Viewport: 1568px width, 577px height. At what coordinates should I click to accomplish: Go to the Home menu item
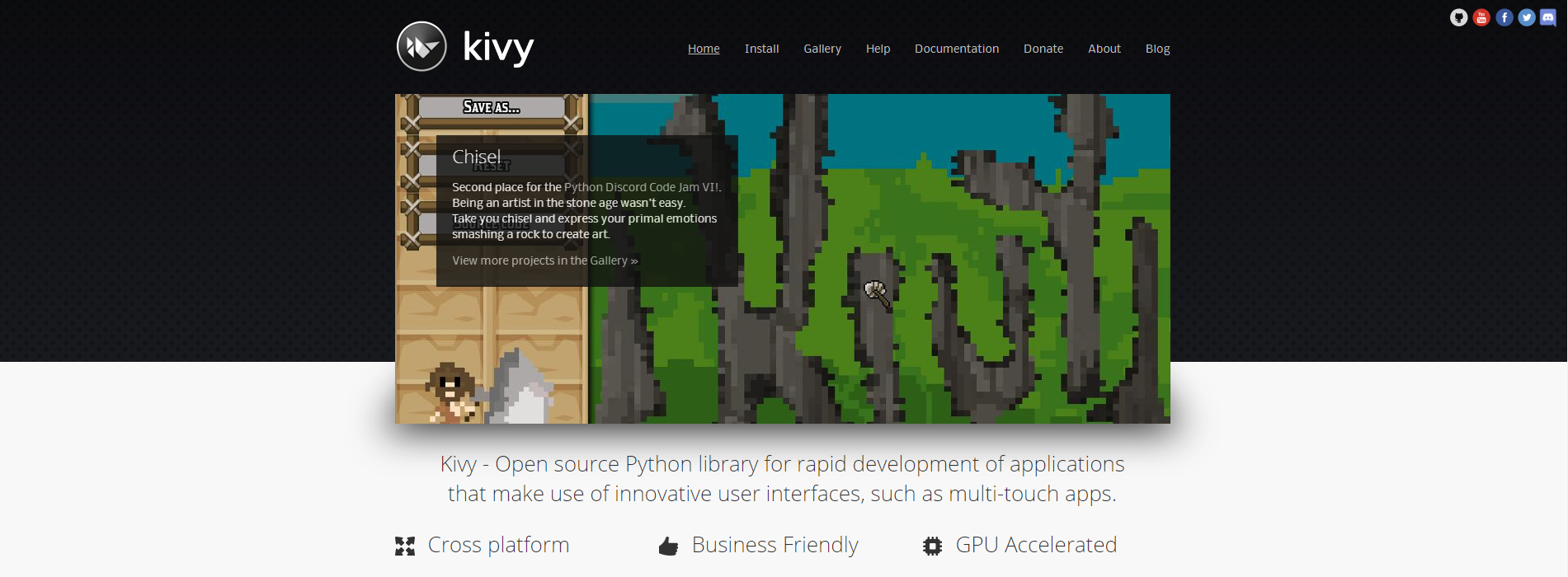coord(704,49)
